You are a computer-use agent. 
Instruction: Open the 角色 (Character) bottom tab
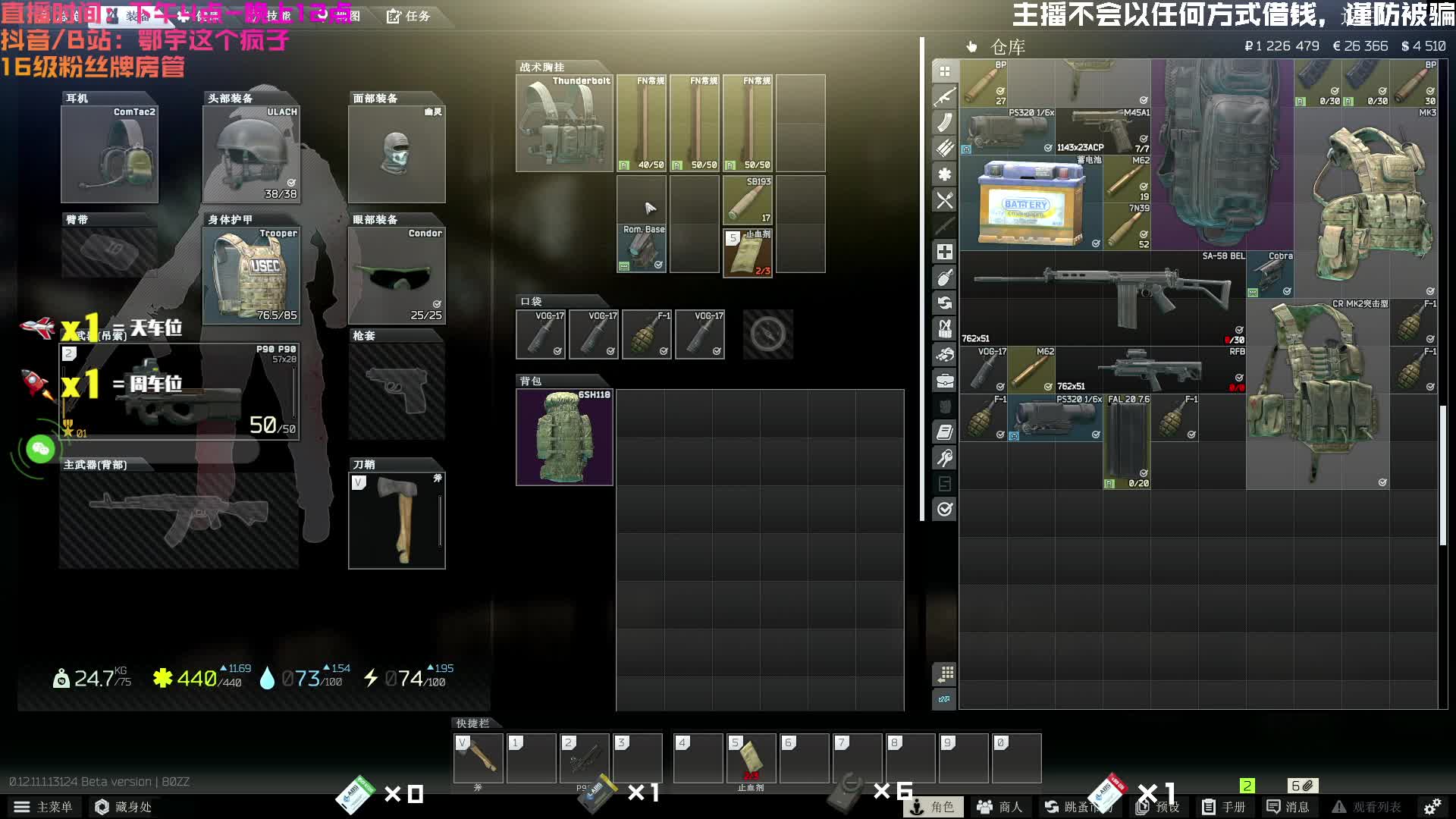tap(934, 807)
